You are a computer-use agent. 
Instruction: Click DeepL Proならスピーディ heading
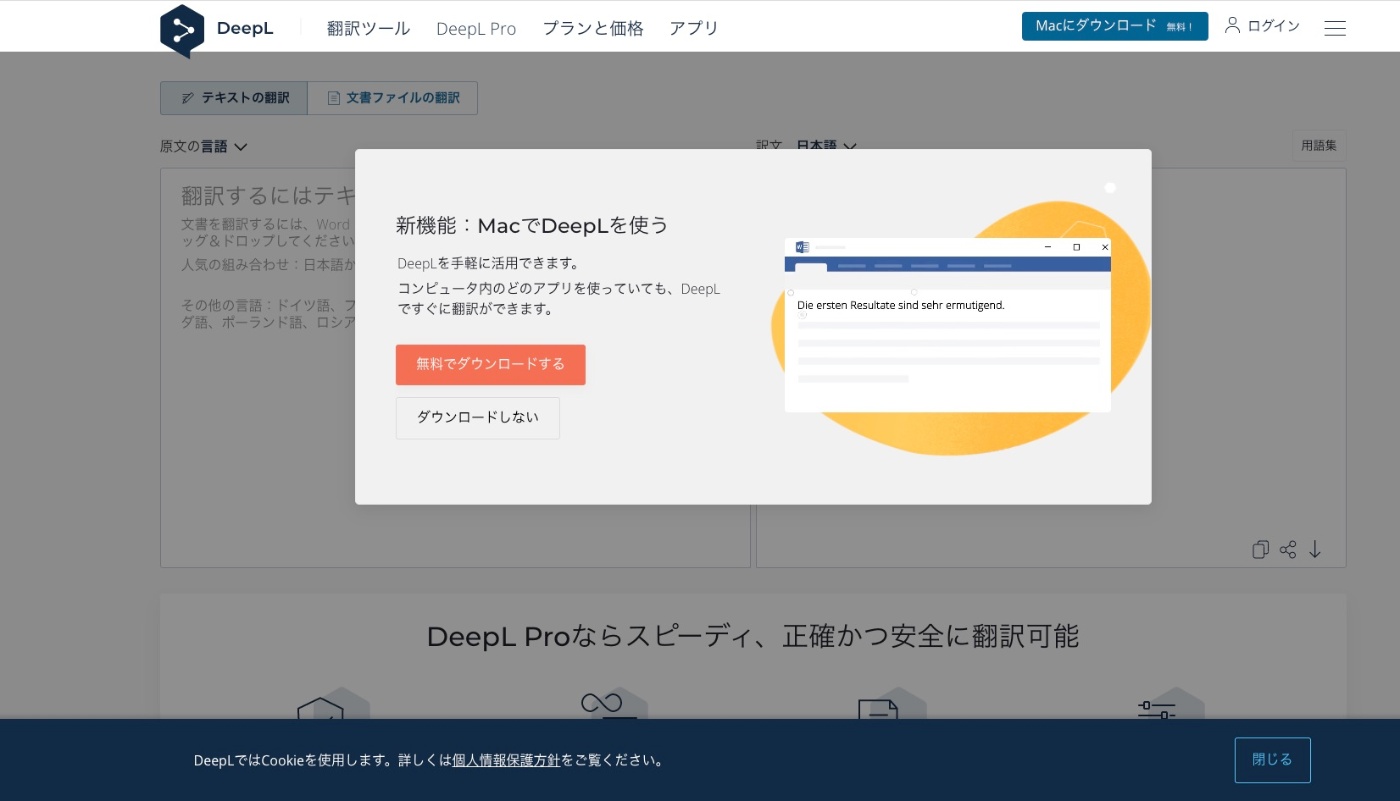pyautogui.click(x=753, y=636)
